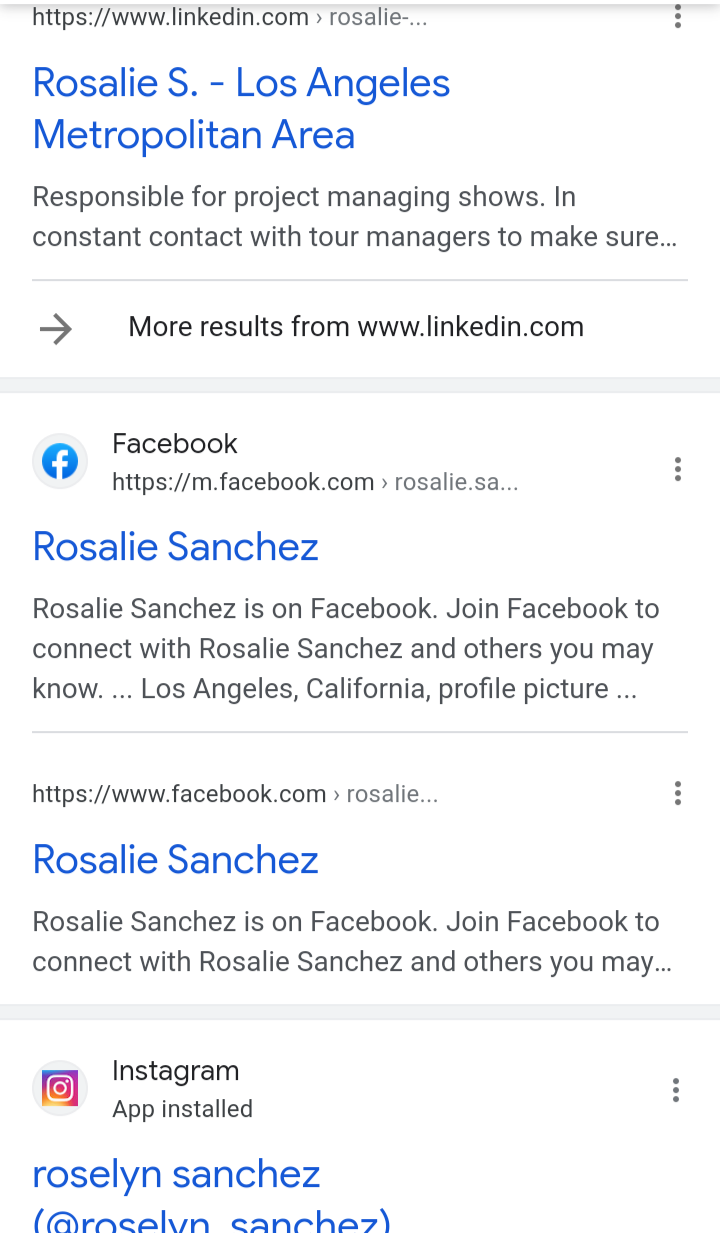
Task: Open the www.facebook.com result's three-dot menu
Action: click(x=677, y=794)
